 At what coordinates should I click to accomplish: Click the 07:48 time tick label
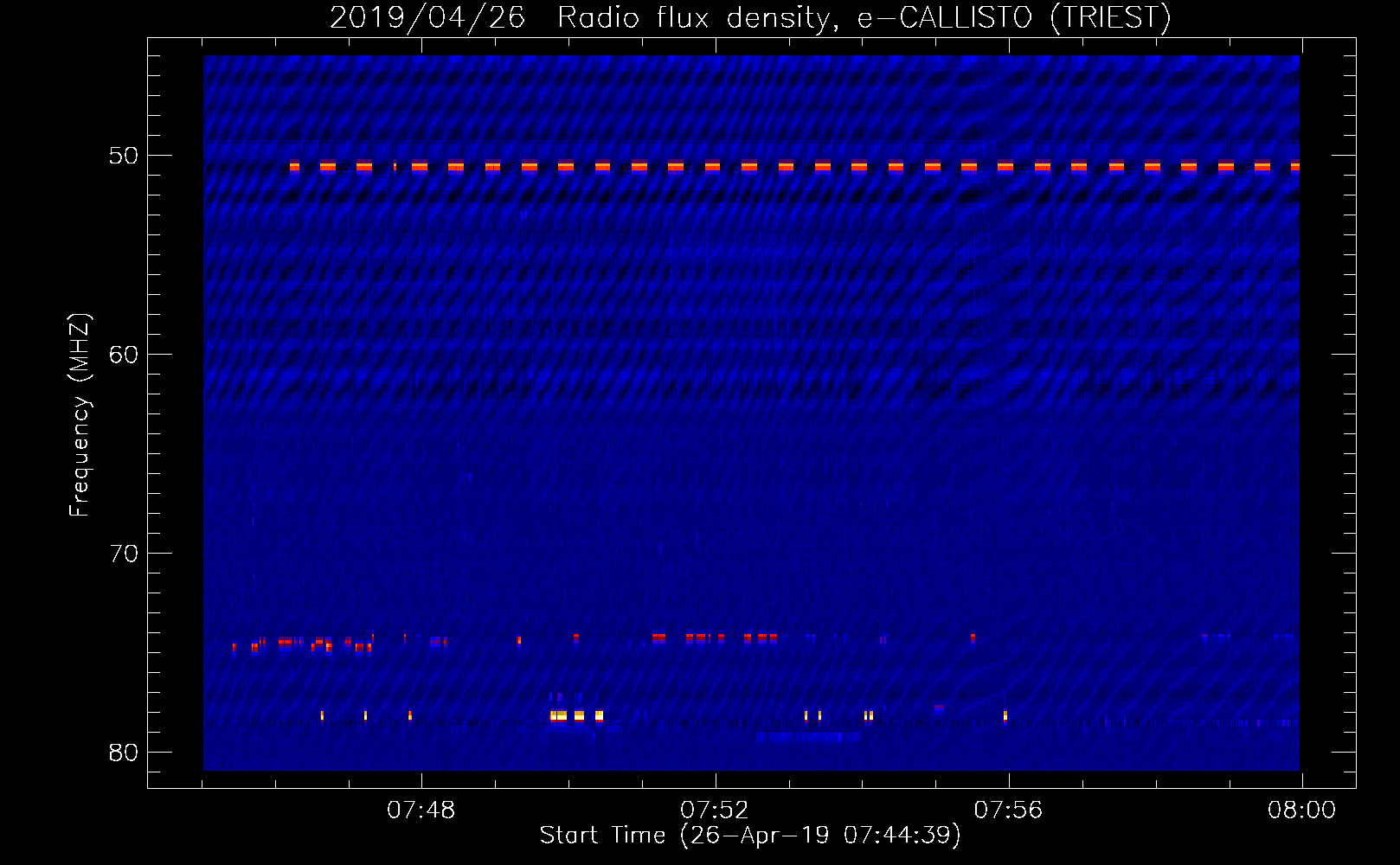tap(421, 811)
